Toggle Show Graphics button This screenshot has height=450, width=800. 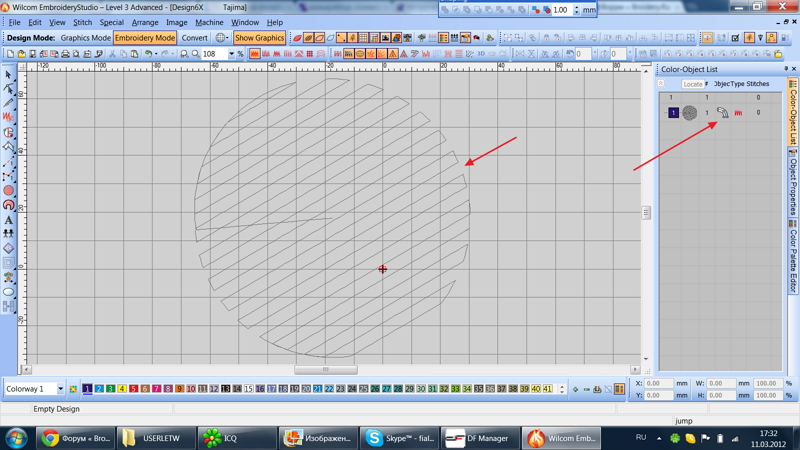[x=259, y=38]
